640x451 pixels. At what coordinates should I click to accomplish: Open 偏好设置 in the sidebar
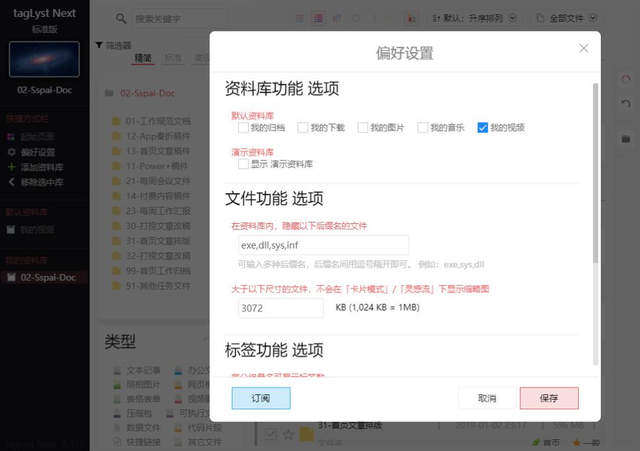38,152
